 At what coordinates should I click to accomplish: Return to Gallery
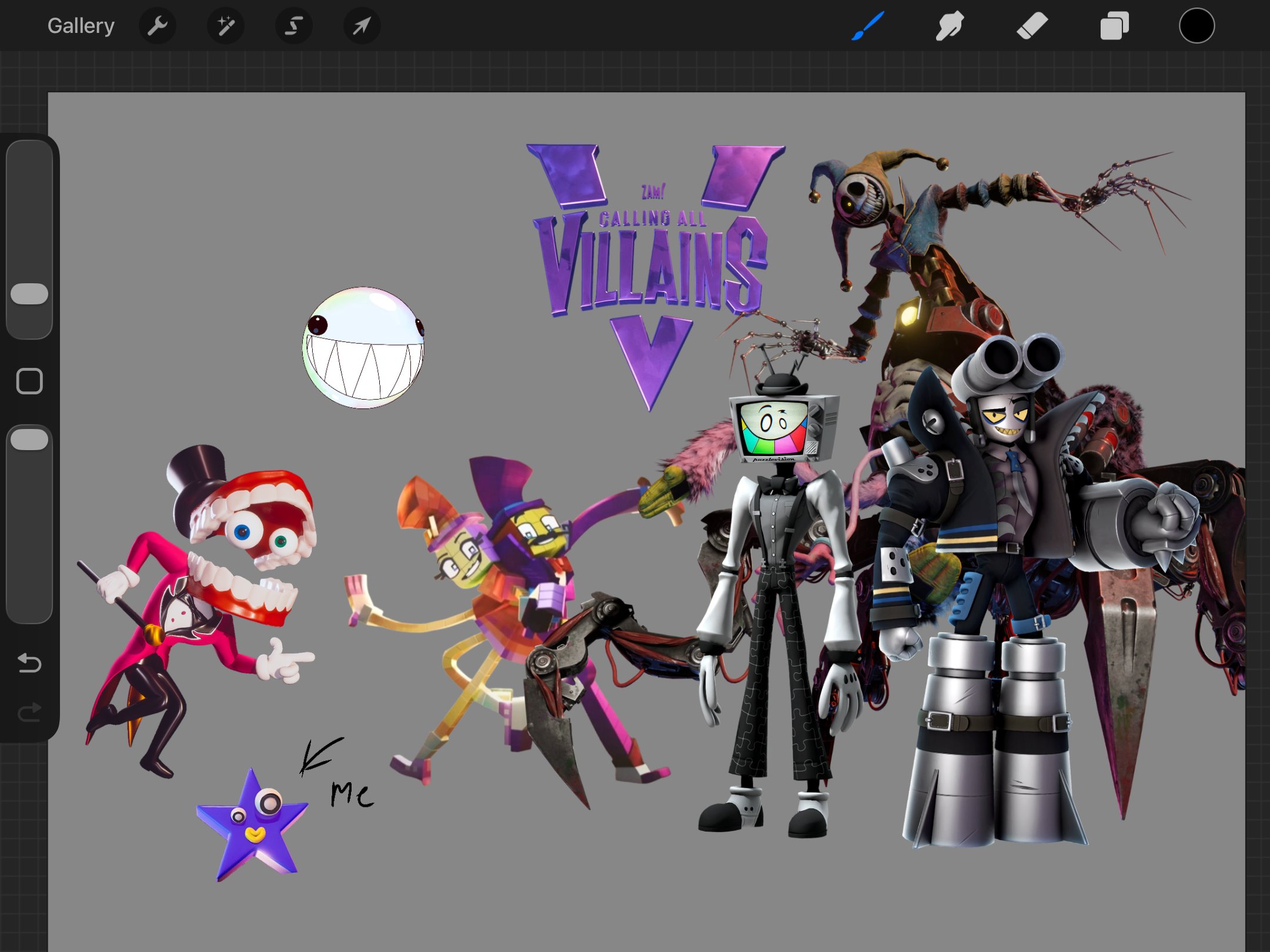pos(81,26)
